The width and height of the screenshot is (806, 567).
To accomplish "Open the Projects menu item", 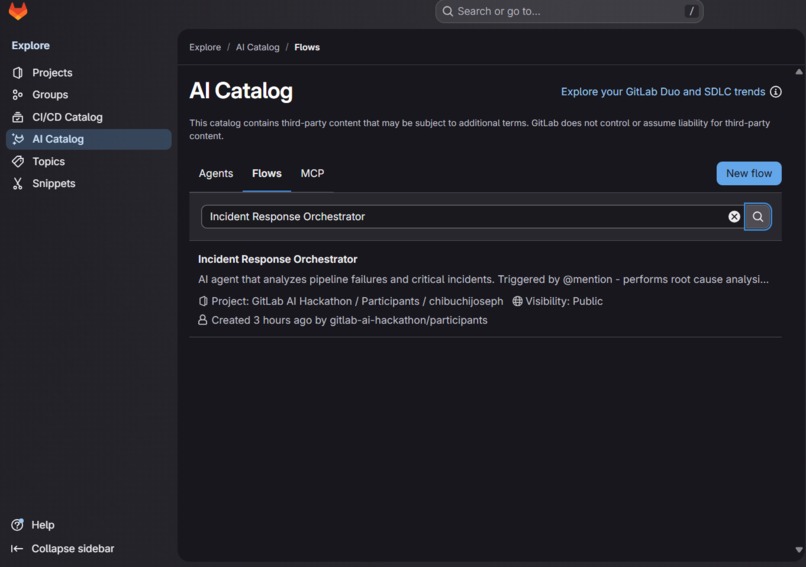I will (x=88, y=73).
